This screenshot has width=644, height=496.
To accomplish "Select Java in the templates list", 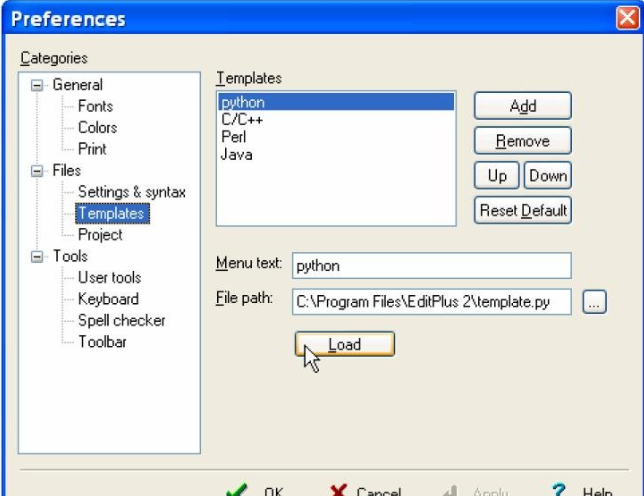I will click(336, 154).
